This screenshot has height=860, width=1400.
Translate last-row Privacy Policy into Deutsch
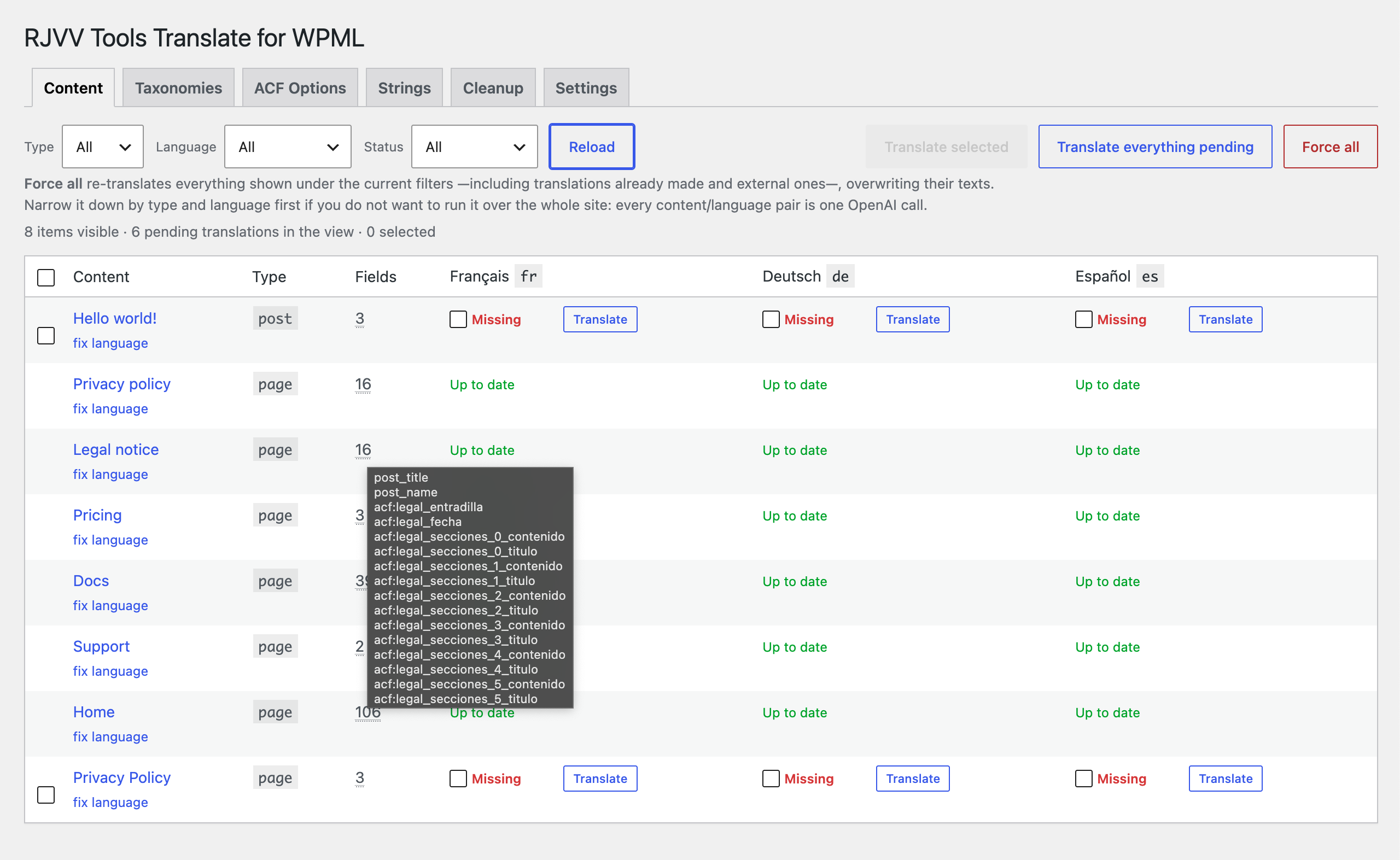913,778
